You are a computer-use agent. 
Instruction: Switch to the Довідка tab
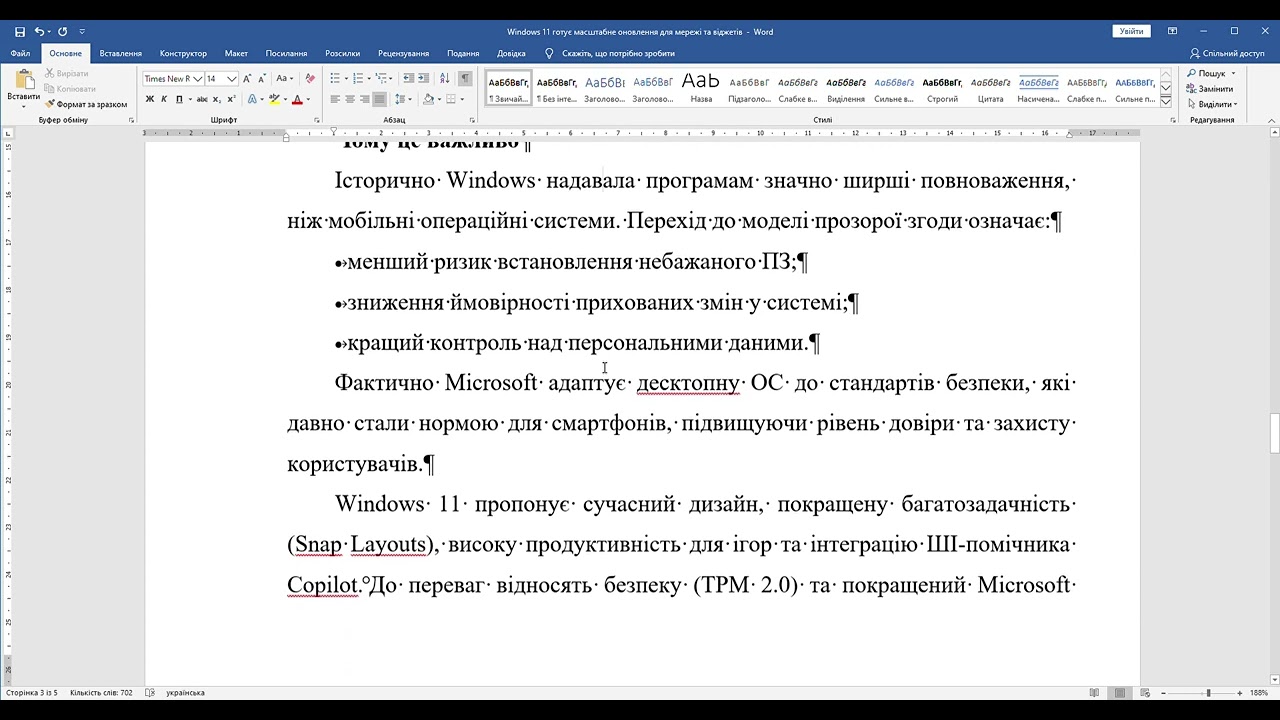tap(511, 53)
